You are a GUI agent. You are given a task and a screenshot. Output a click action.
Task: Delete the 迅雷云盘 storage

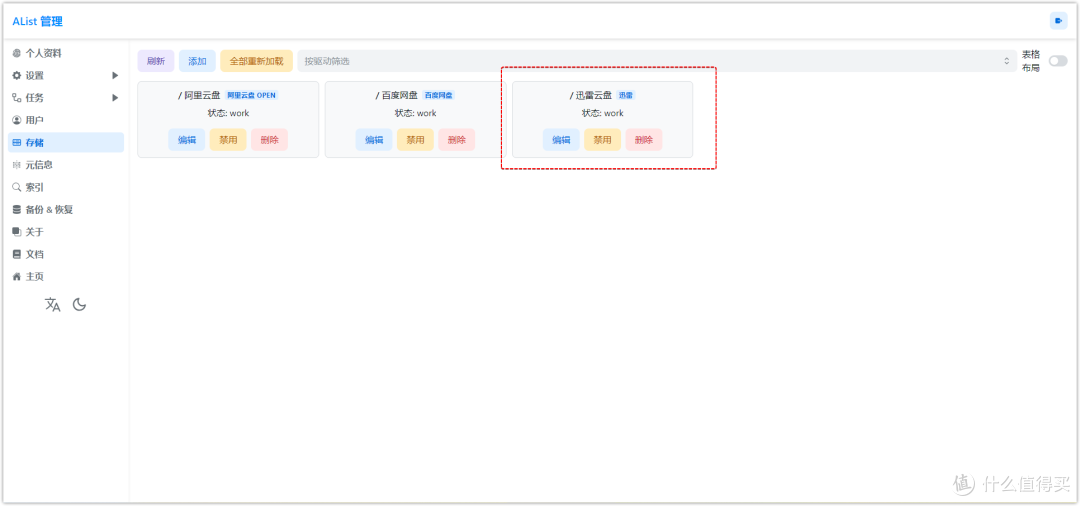click(x=644, y=140)
